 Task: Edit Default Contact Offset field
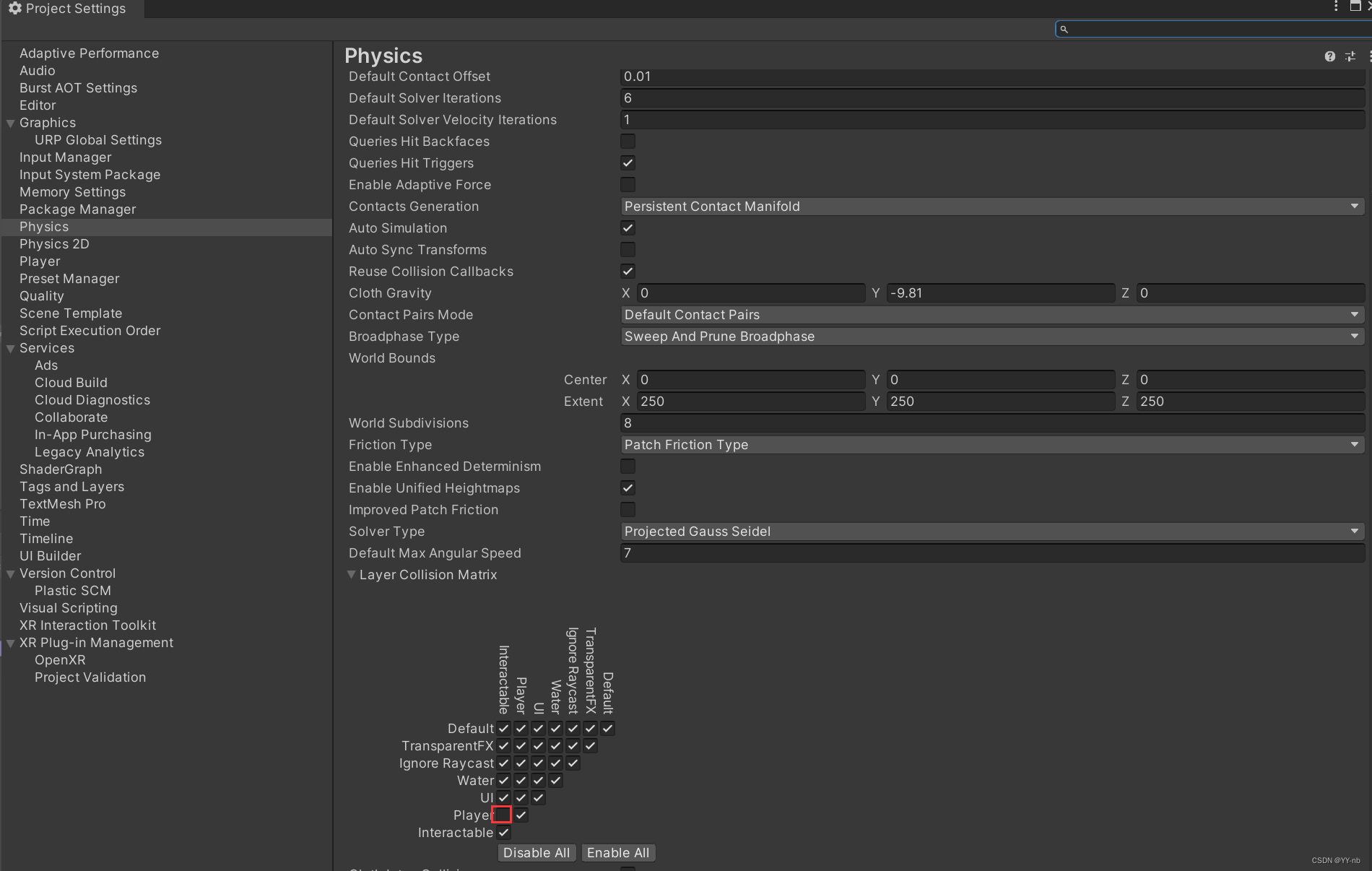pyautogui.click(x=992, y=77)
